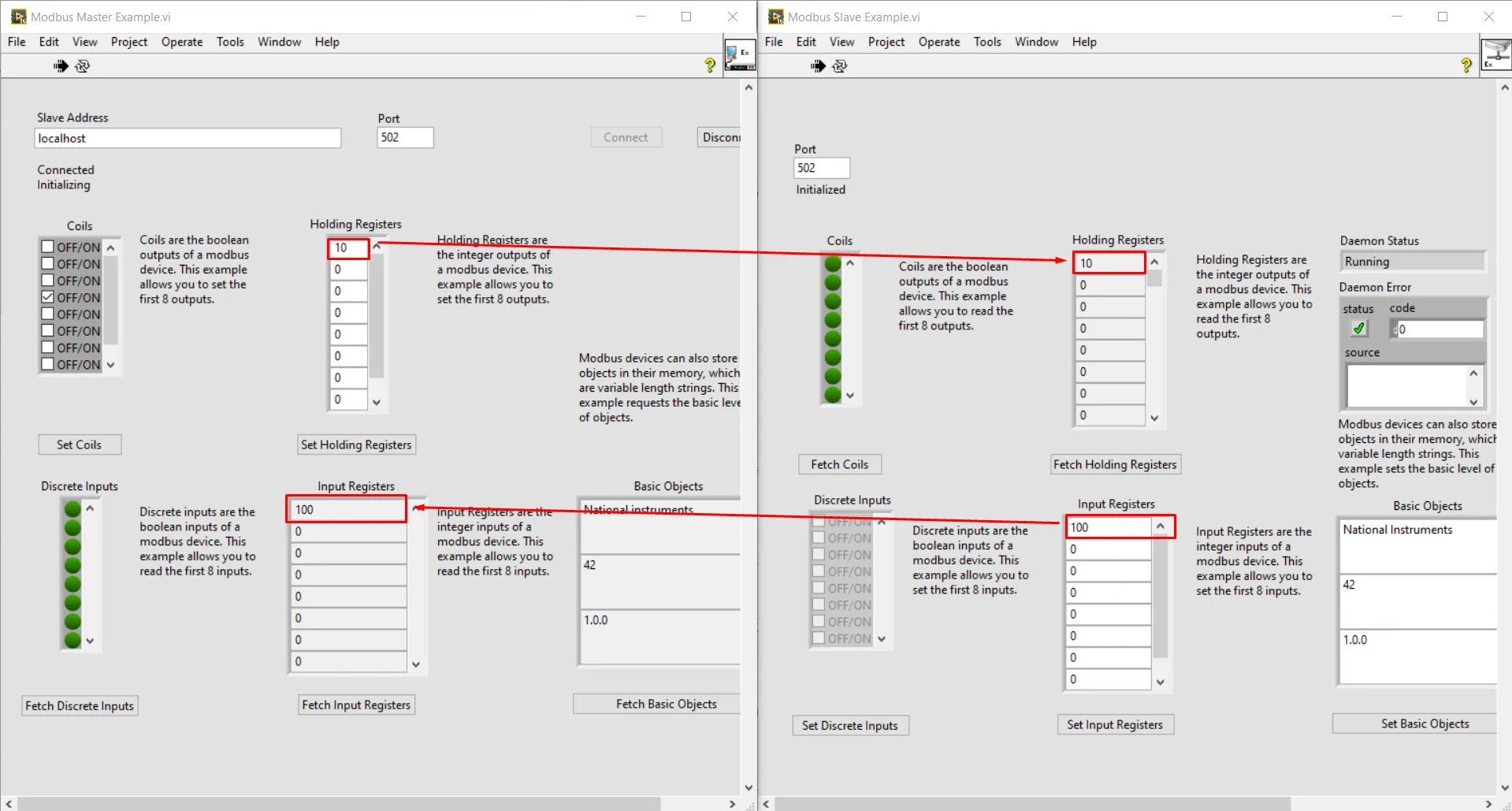Click the VI icon pane in Master window
The width and height of the screenshot is (1512, 811).
tap(740, 55)
